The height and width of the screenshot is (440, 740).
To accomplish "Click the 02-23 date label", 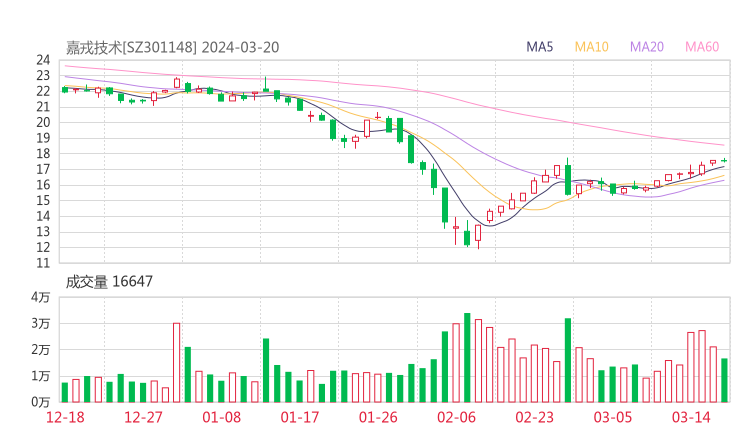I will click(534, 417).
